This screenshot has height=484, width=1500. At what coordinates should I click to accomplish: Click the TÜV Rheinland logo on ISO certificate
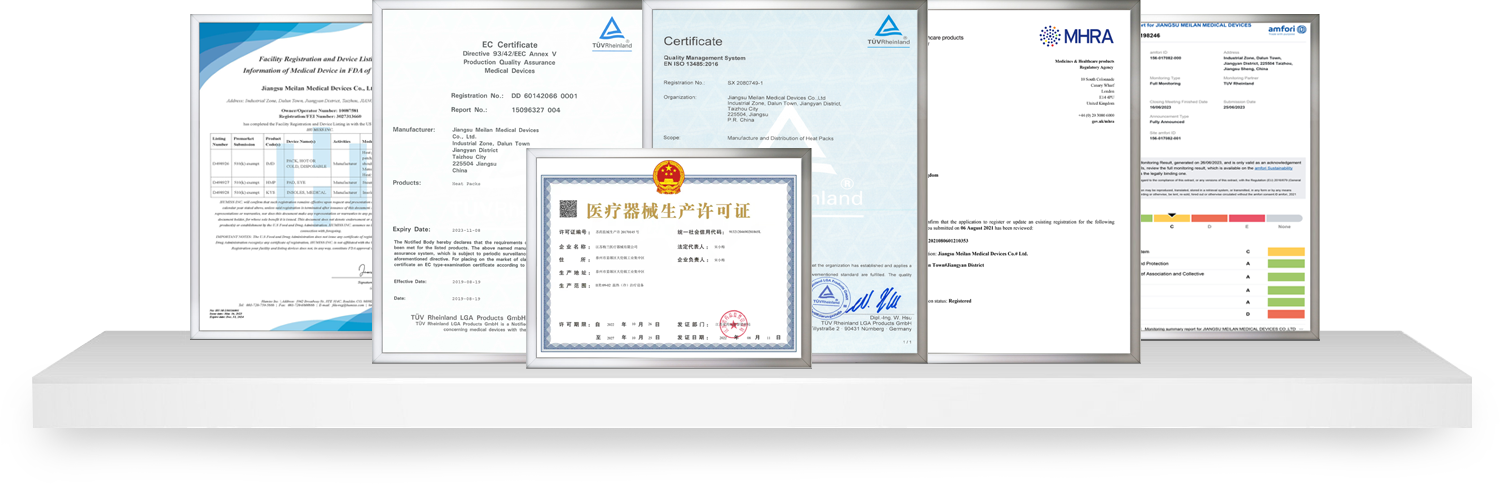click(888, 31)
